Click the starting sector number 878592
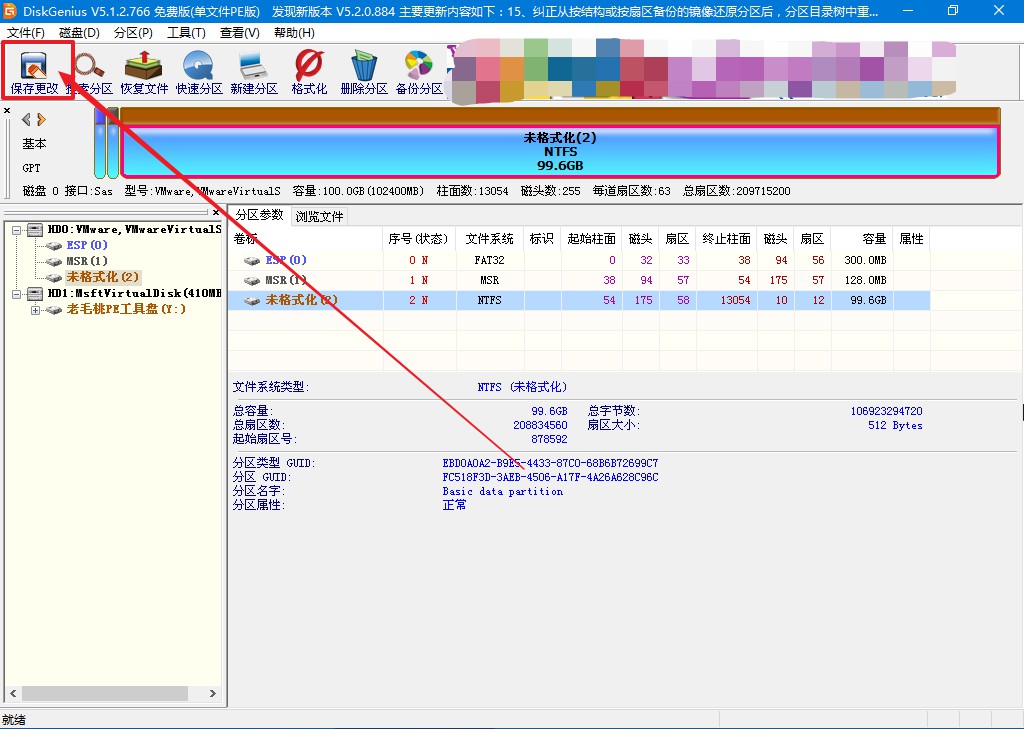Screen dimensions: 1024x729 pos(549,439)
